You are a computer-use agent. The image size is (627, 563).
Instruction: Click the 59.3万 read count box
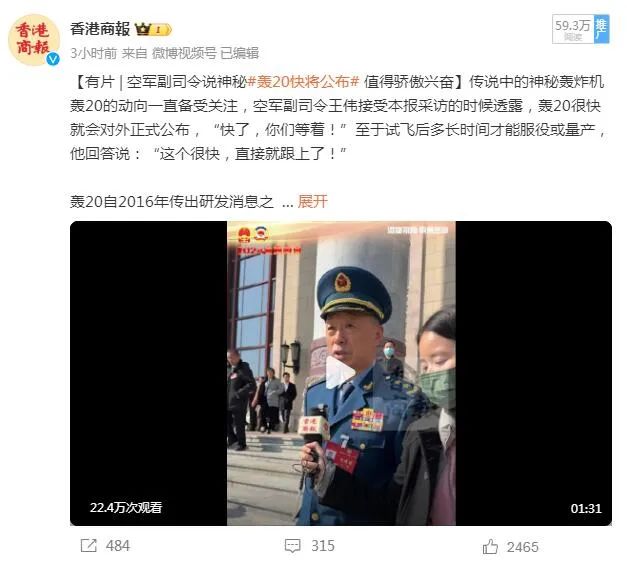(x=573, y=29)
